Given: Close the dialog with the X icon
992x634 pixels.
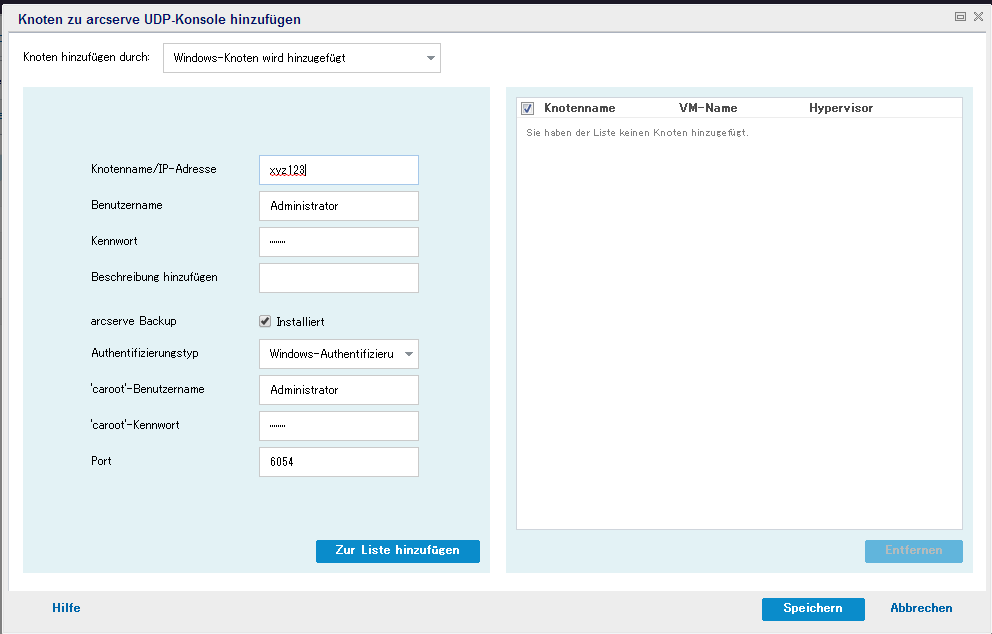Looking at the screenshot, I should pos(978,17).
